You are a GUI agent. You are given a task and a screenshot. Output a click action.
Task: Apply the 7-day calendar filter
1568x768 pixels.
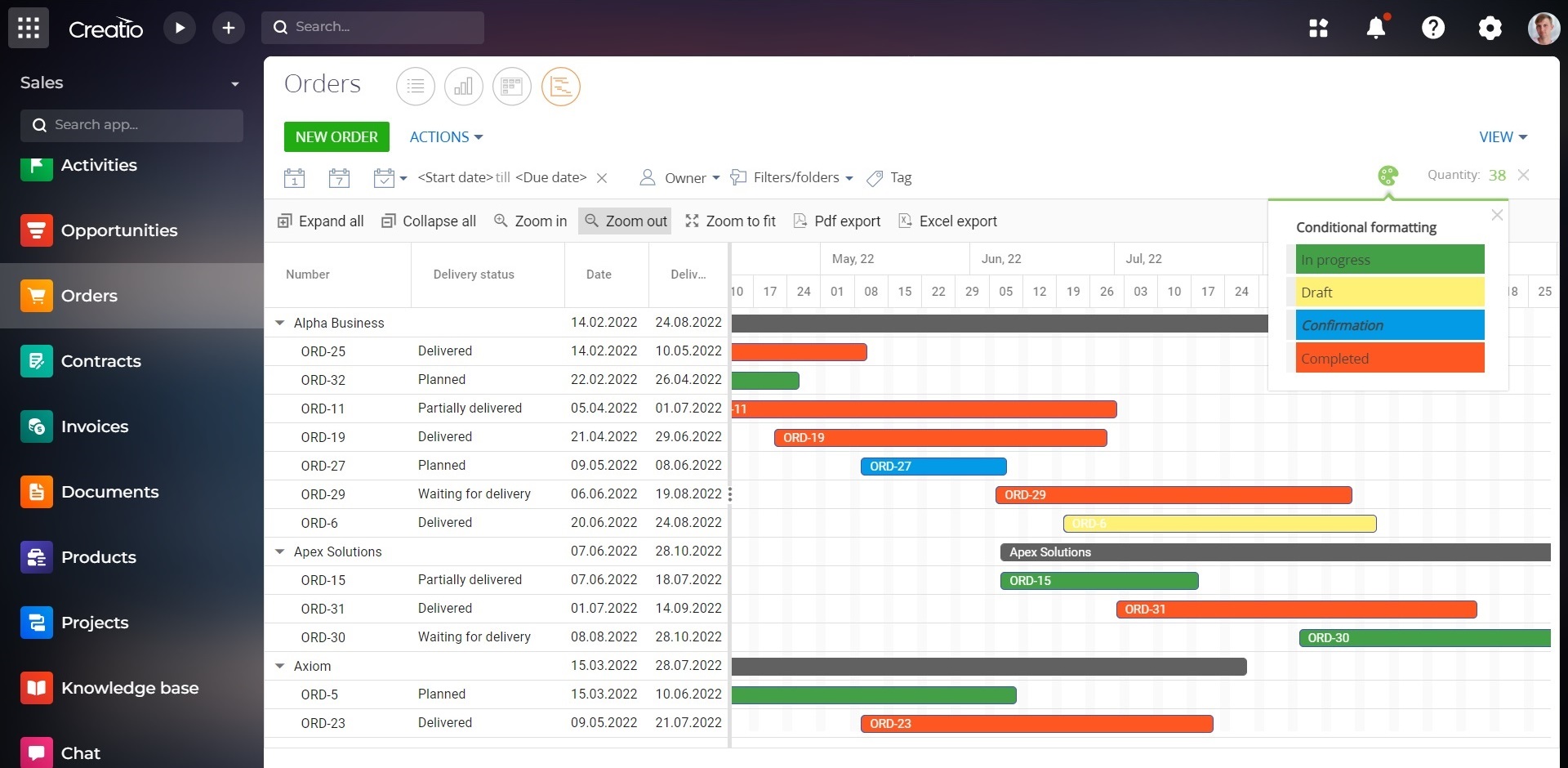[x=340, y=177]
